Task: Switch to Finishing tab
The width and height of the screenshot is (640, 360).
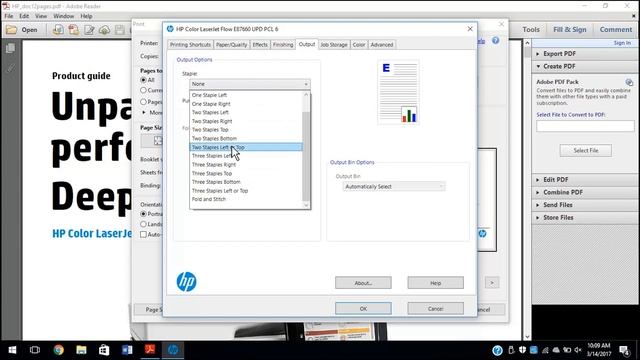Action: [283, 45]
